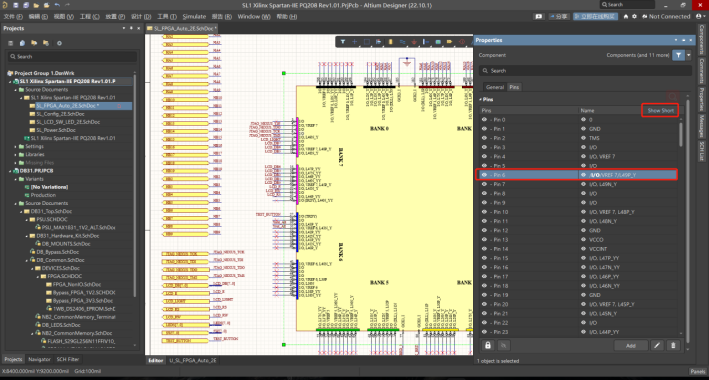Screen dimensions: 709x380
Task: Toggle name visibility eye for Pin 12 GND
Action: pos(583,230)
